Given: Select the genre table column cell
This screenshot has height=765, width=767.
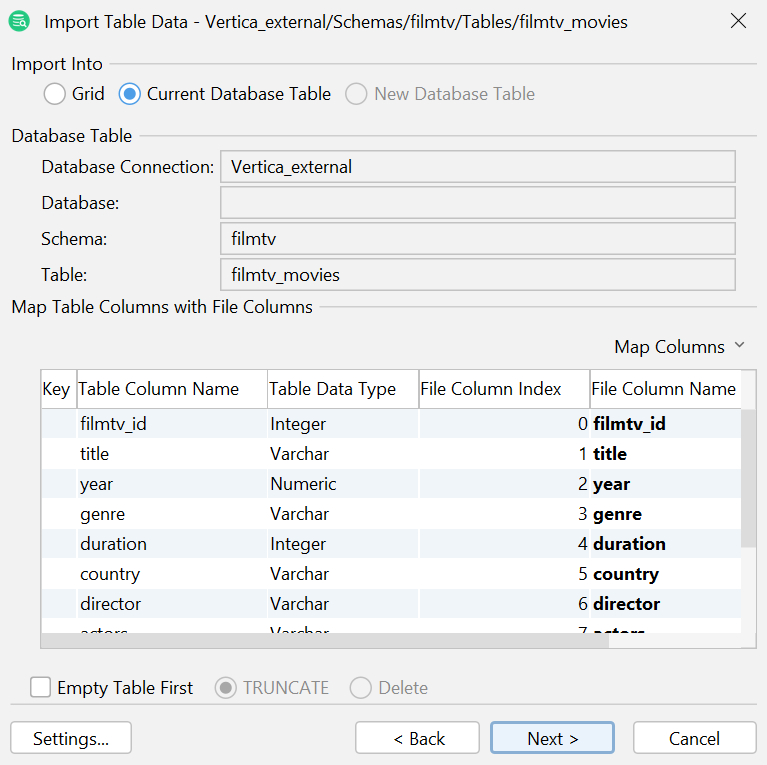Looking at the screenshot, I should [172, 514].
